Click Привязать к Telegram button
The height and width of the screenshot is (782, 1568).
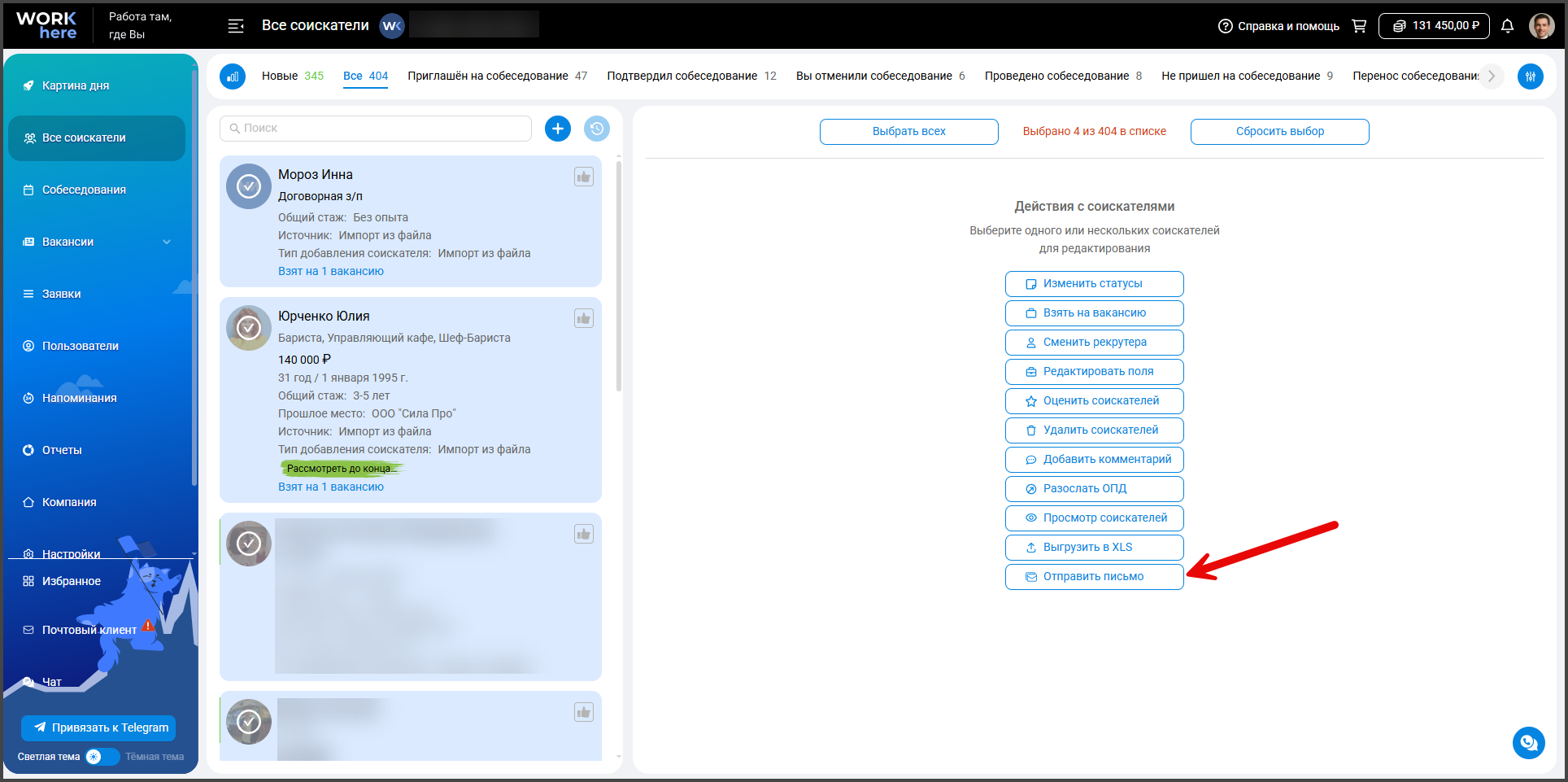click(98, 727)
